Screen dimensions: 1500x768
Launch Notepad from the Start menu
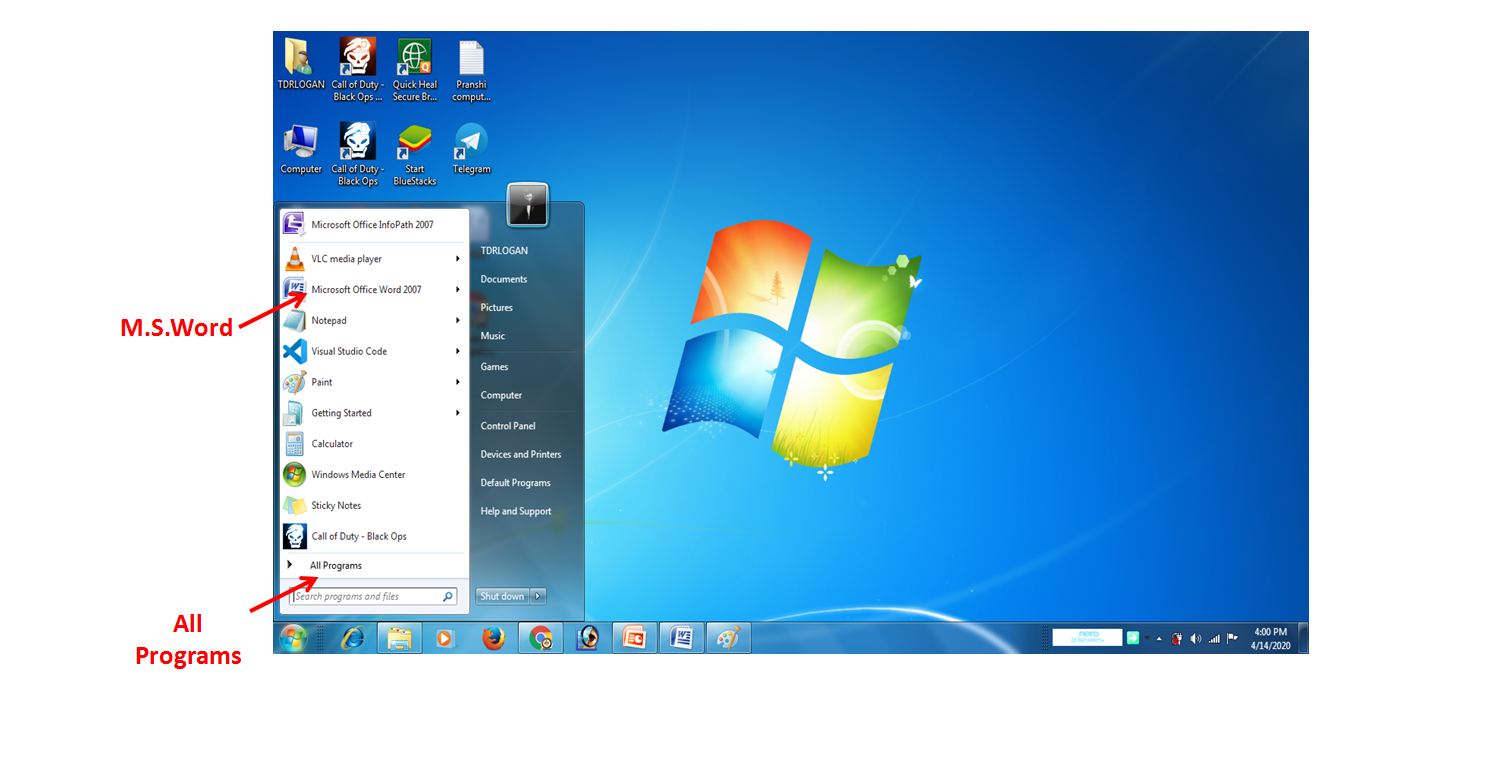374,321
